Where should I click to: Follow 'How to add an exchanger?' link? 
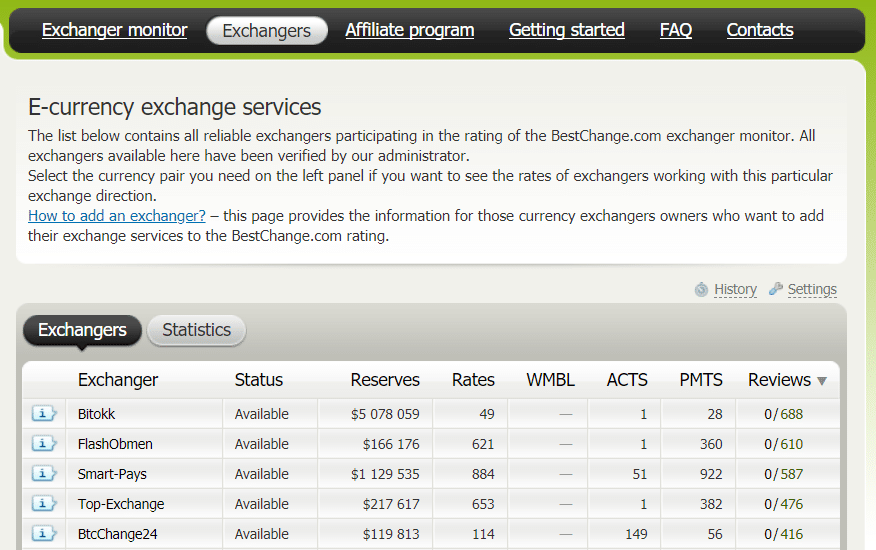coord(117,216)
